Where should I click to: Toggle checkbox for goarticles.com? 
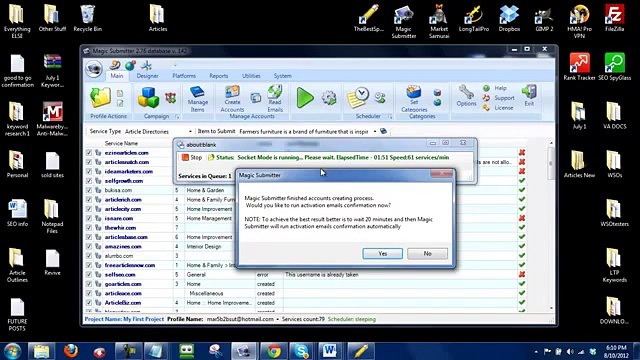pos(89,284)
